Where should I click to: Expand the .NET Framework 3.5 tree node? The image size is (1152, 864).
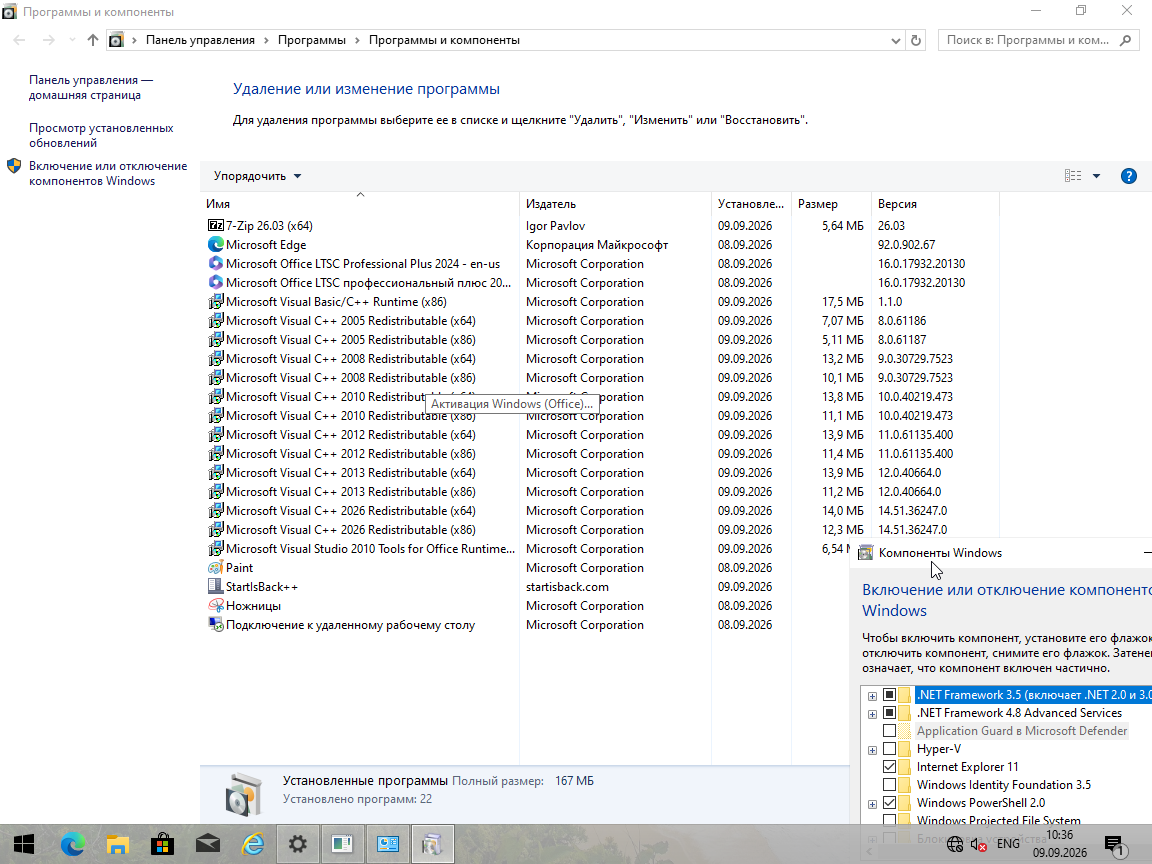872,696
